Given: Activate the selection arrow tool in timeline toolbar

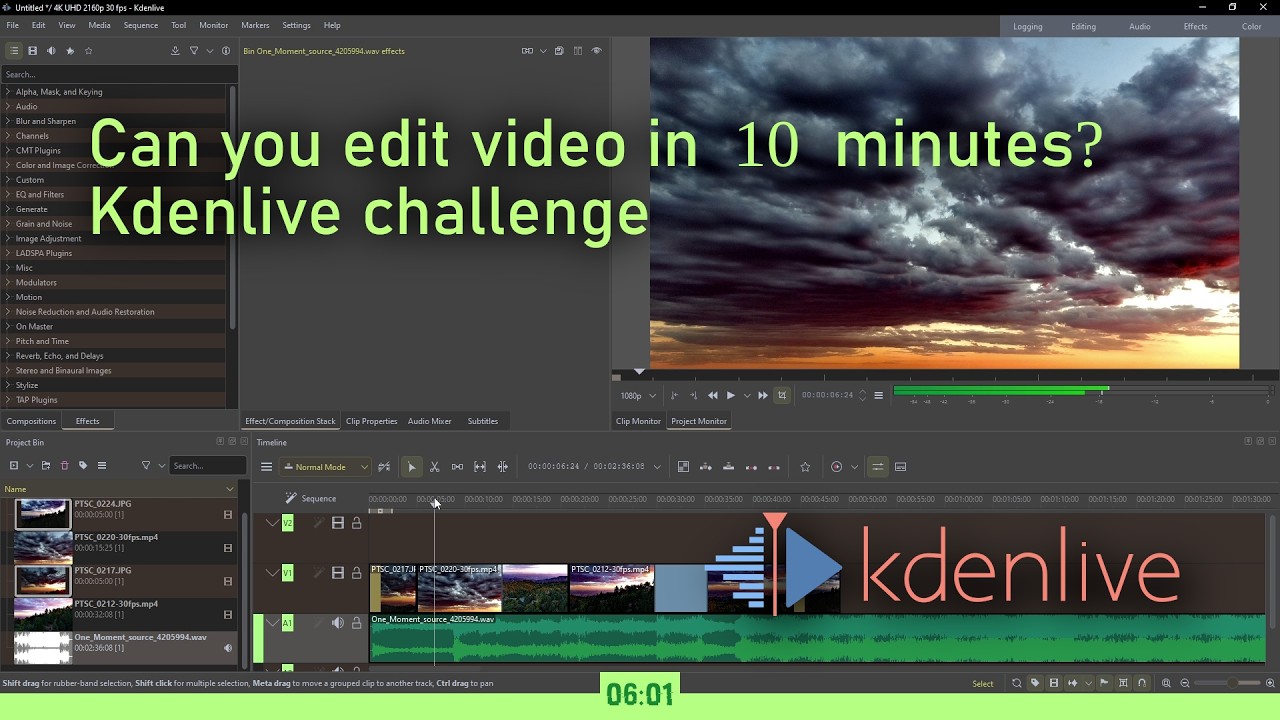Looking at the screenshot, I should 411,467.
